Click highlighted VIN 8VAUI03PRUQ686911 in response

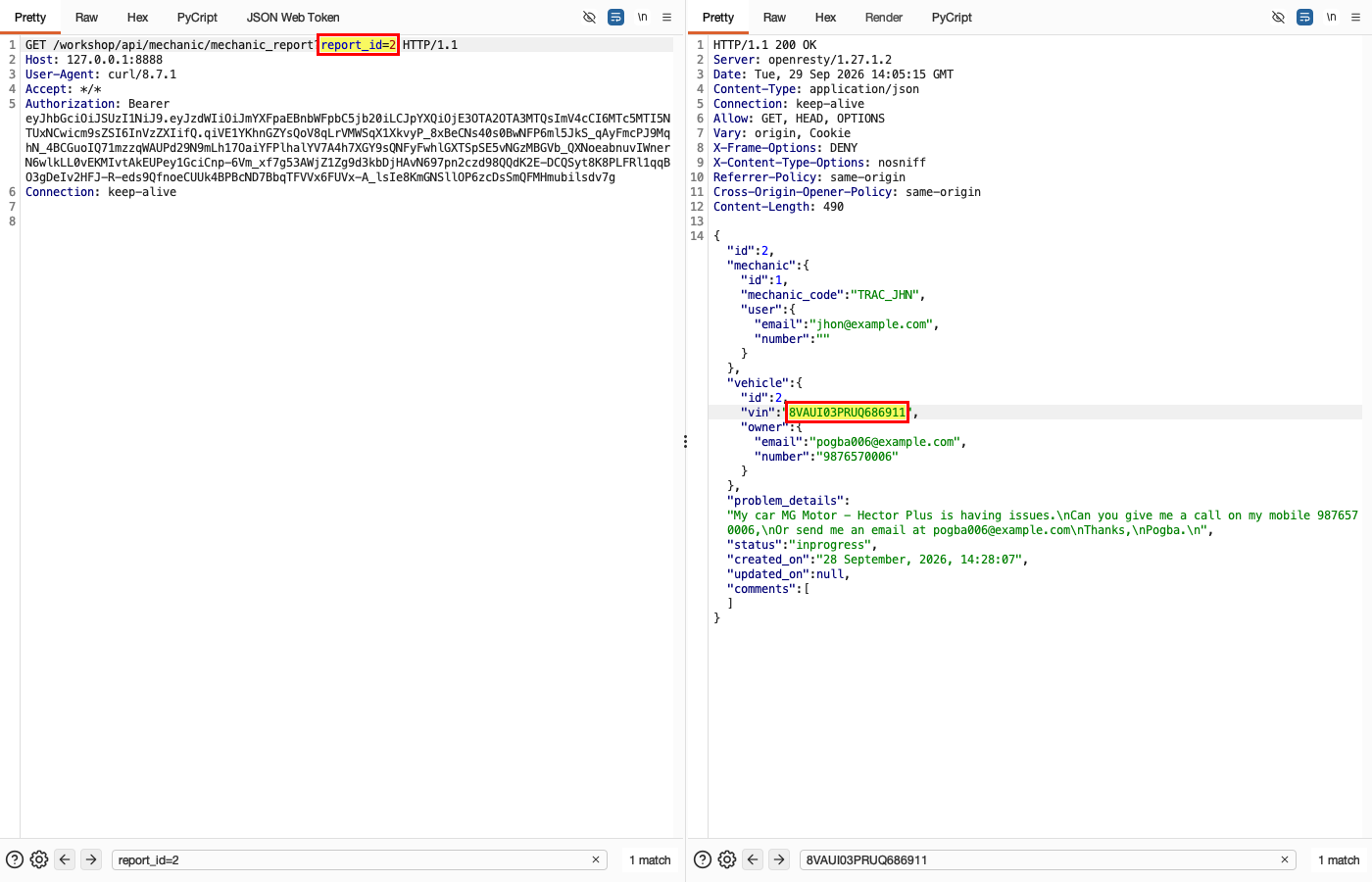pos(848,413)
